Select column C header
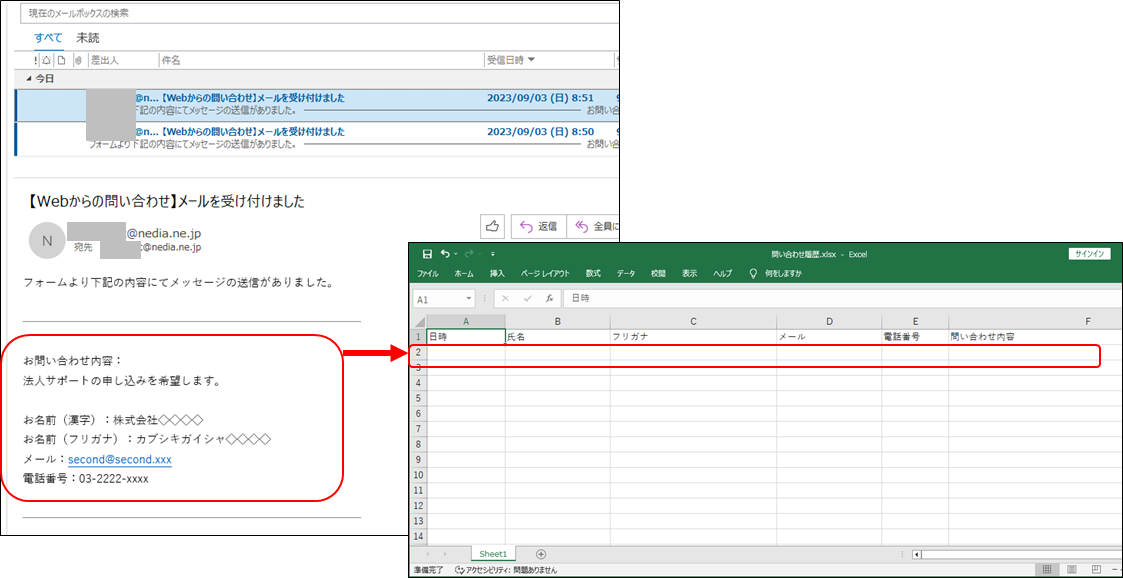1123x578 pixels. [693, 322]
